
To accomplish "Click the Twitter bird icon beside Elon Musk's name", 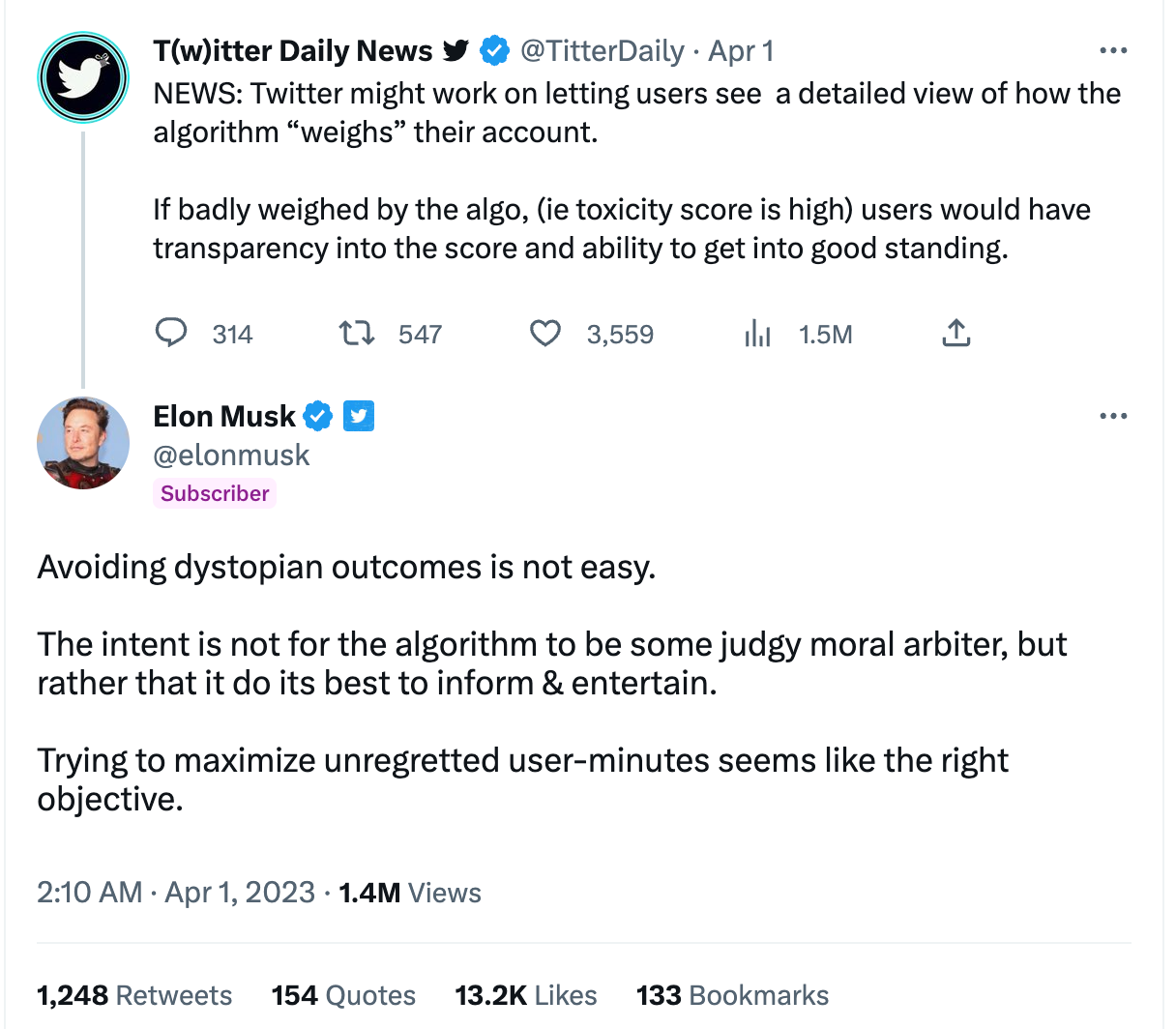I will [x=359, y=416].
